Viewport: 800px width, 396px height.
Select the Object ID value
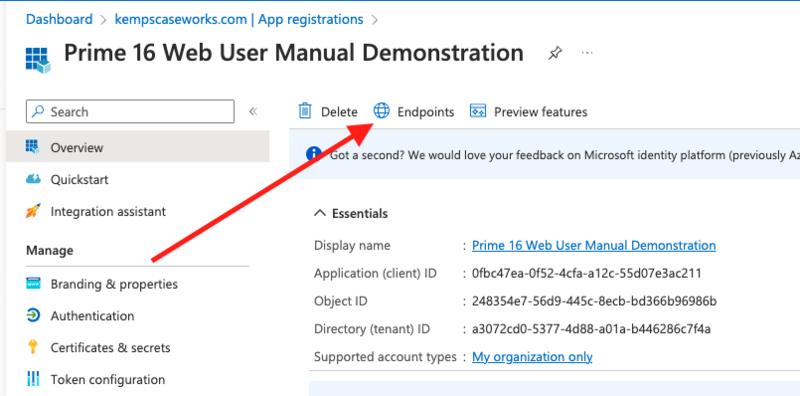pos(594,302)
